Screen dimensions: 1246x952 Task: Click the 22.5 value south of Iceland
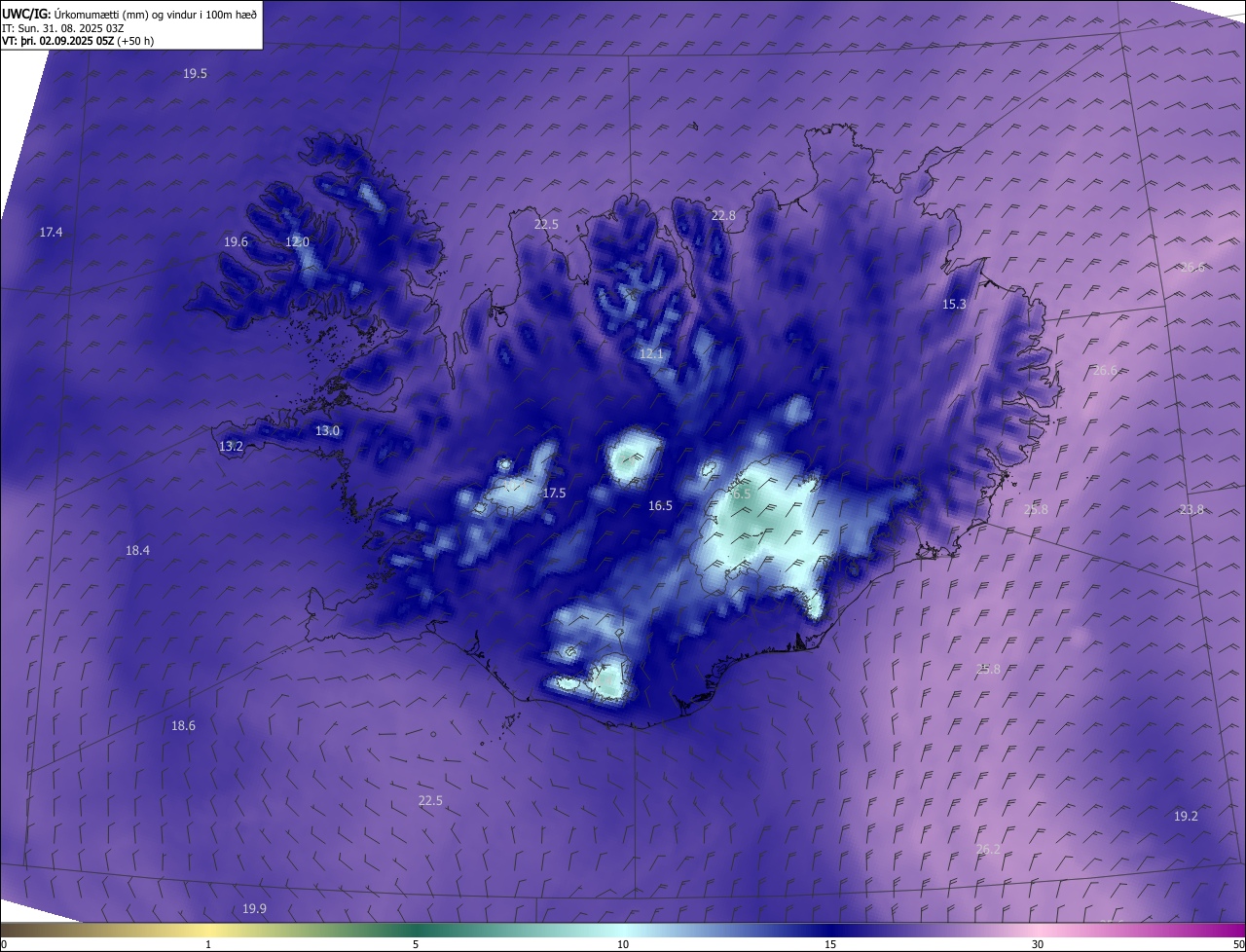pos(430,801)
